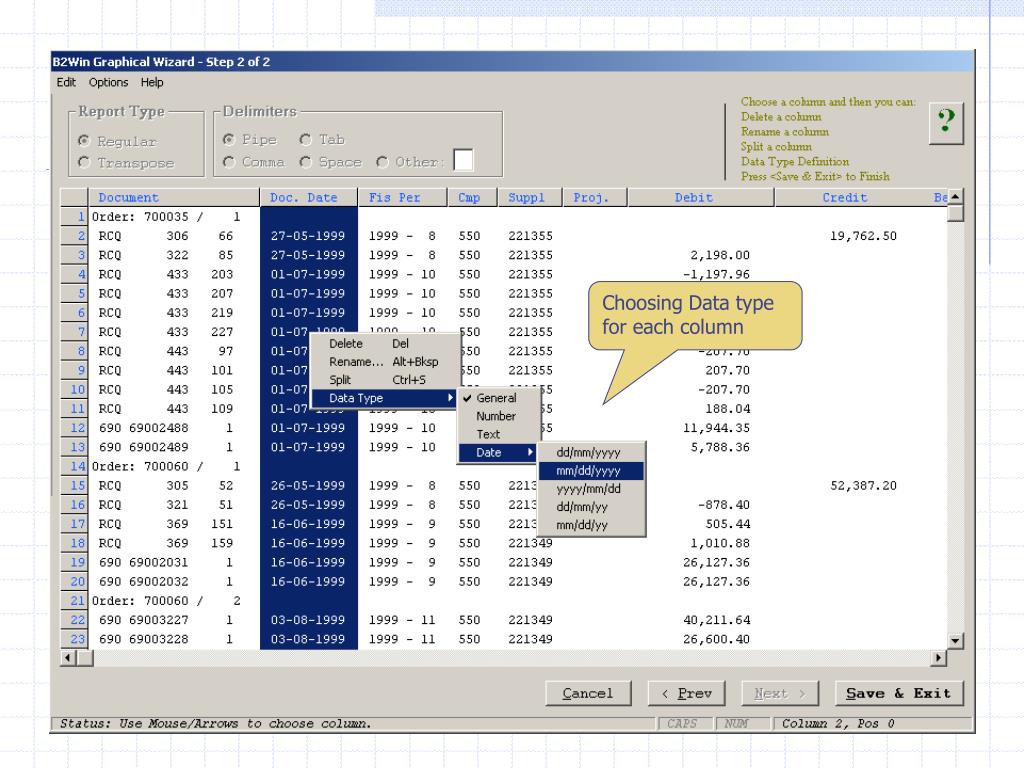This screenshot has height=768, width=1024.
Task: Click the 'Data Type Definition' hint text
Action: click(795, 161)
